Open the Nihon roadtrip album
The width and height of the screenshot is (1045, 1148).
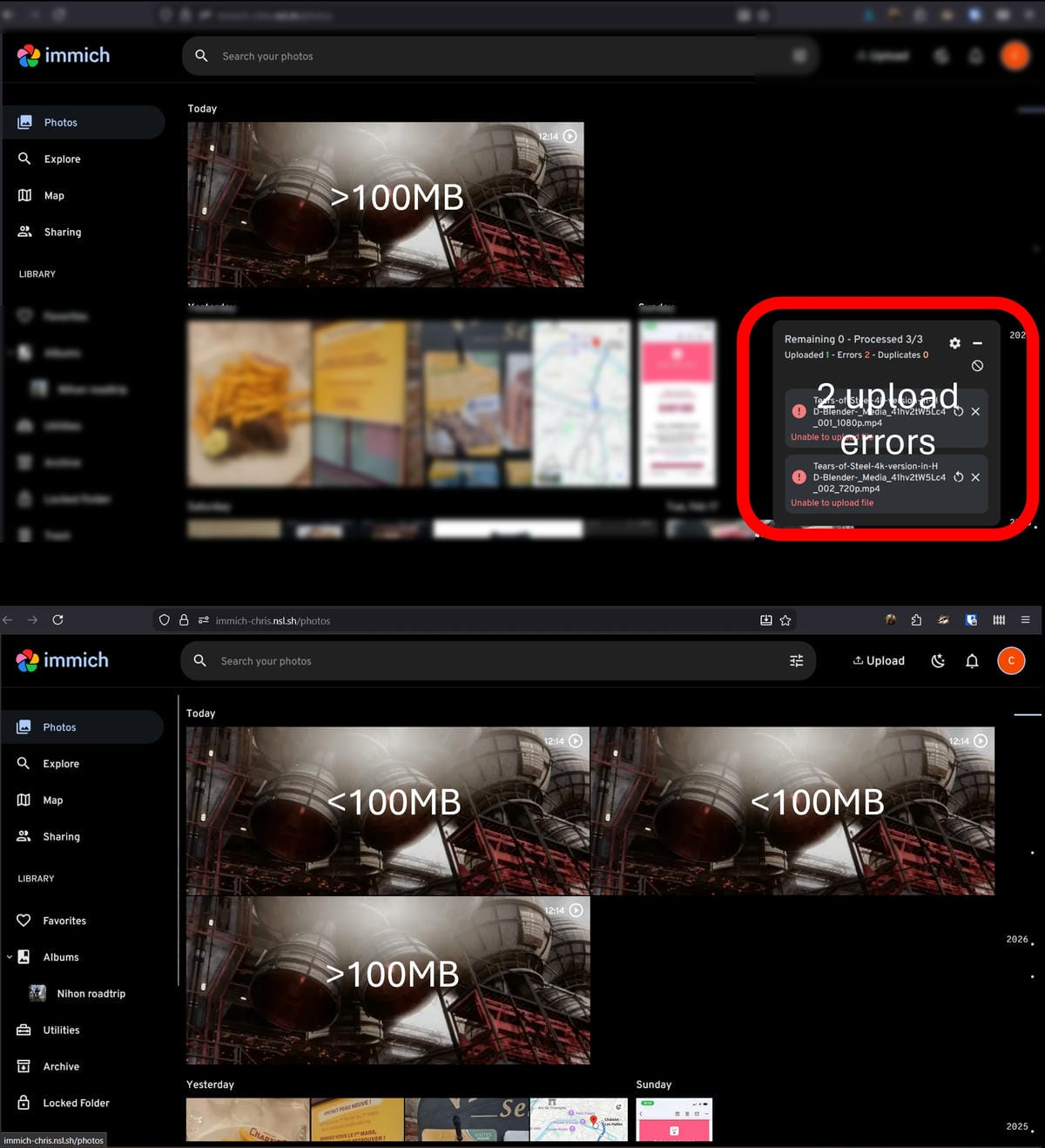pyautogui.click(x=91, y=994)
